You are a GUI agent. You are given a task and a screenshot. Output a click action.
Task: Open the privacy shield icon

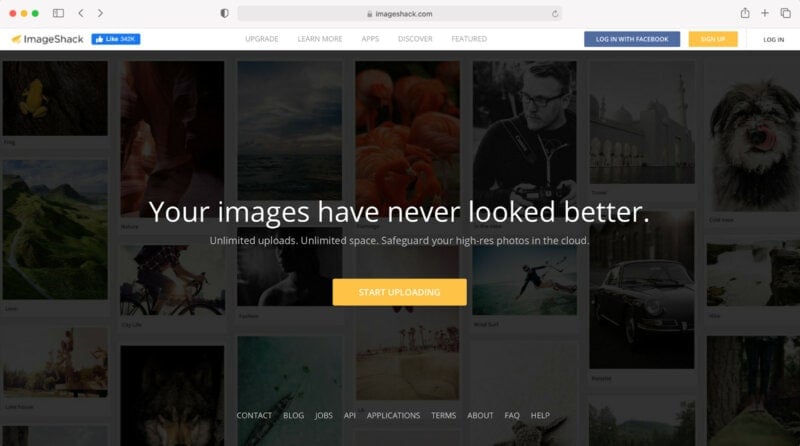(x=224, y=13)
